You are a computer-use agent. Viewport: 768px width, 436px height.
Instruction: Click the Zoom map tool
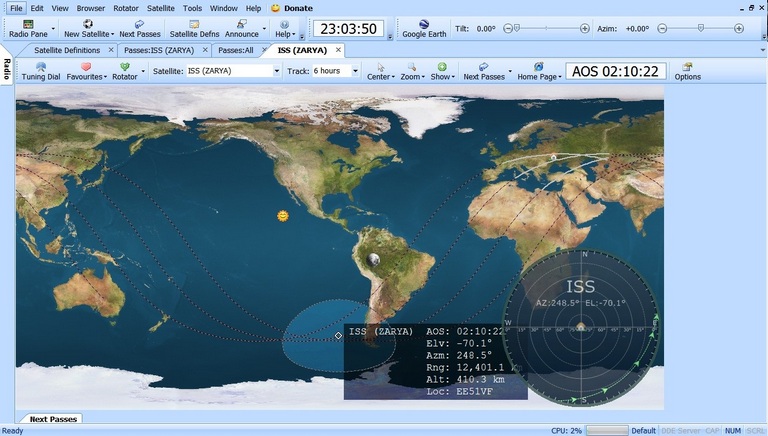412,72
